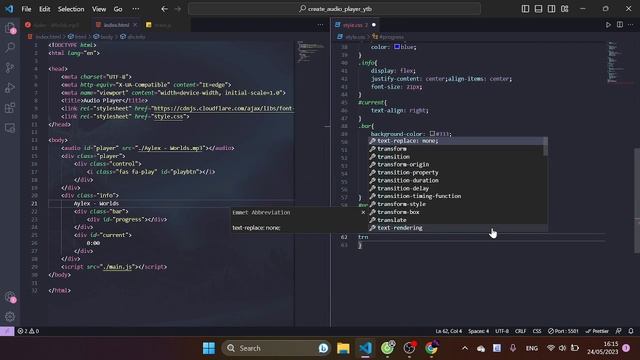Open the Source Control view
Image resolution: width=640 pixels, height=360 pixels.
(10, 67)
